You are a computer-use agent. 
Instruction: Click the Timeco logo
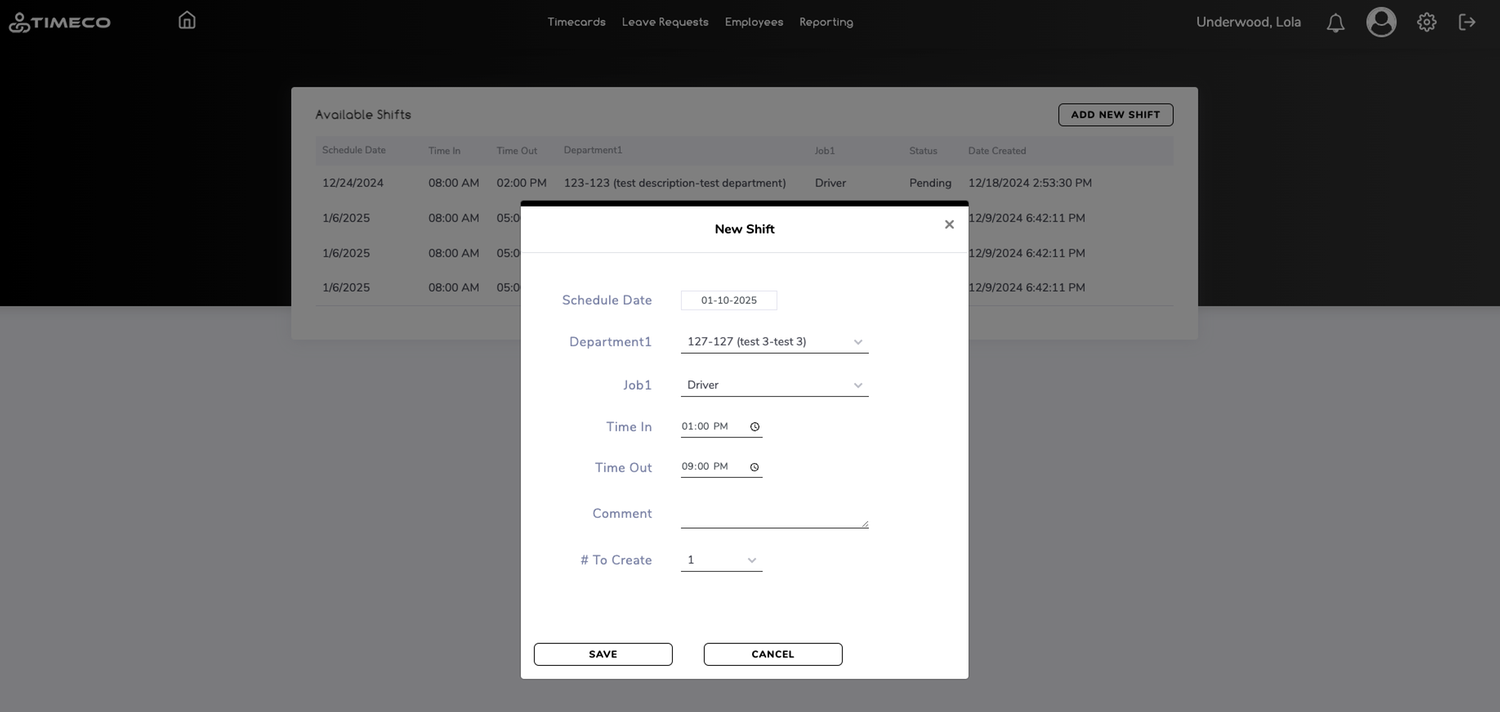click(60, 22)
